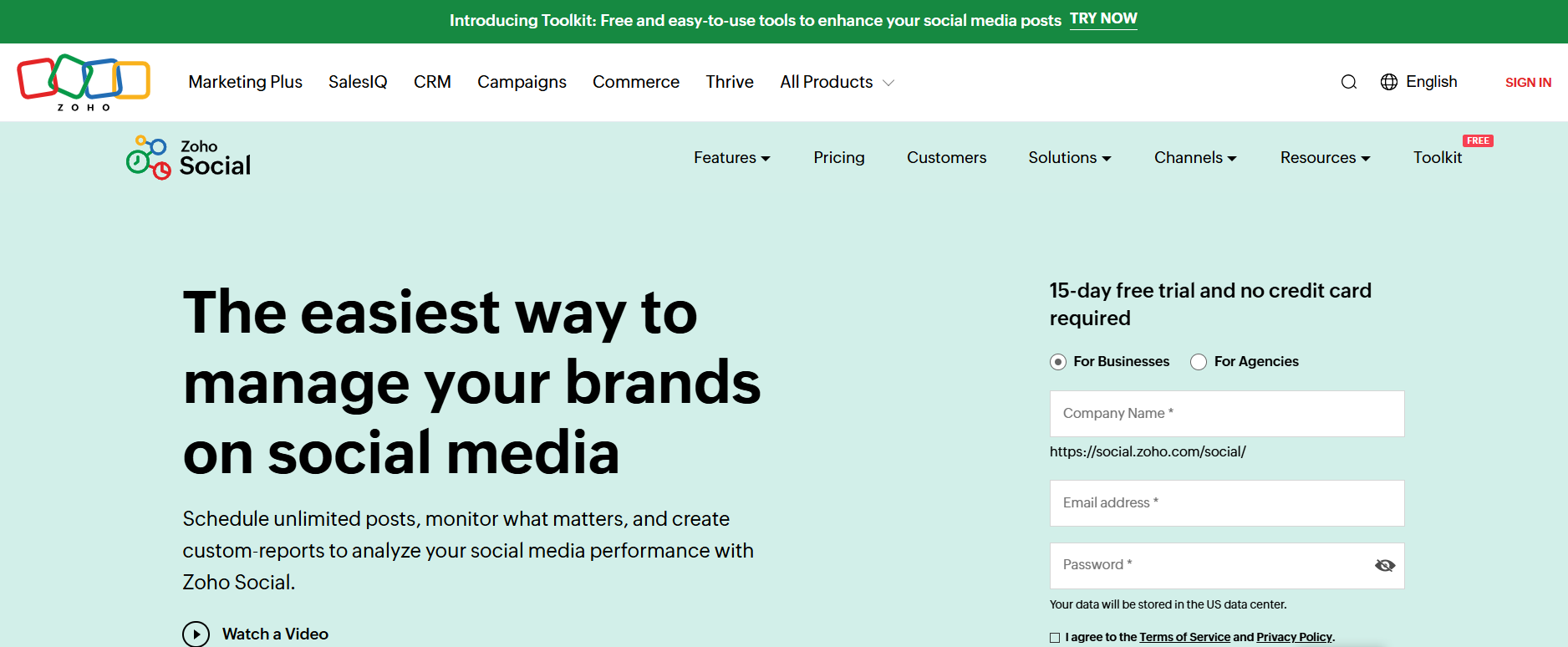Expand the Channels dropdown menu
Viewport: 1568px width, 647px height.
(1195, 157)
